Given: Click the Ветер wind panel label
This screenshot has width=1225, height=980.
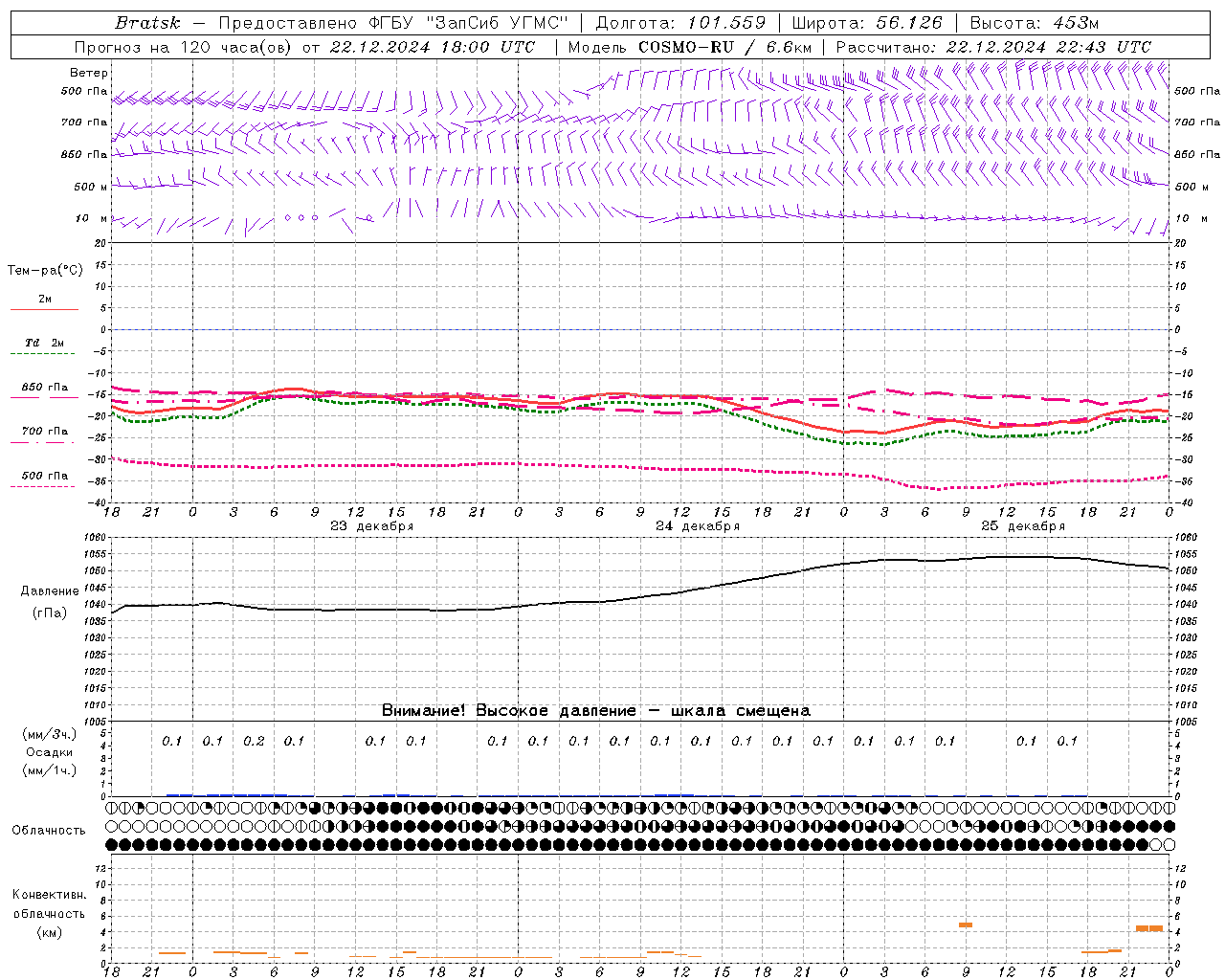Looking at the screenshot, I should pyautogui.click(x=88, y=73).
